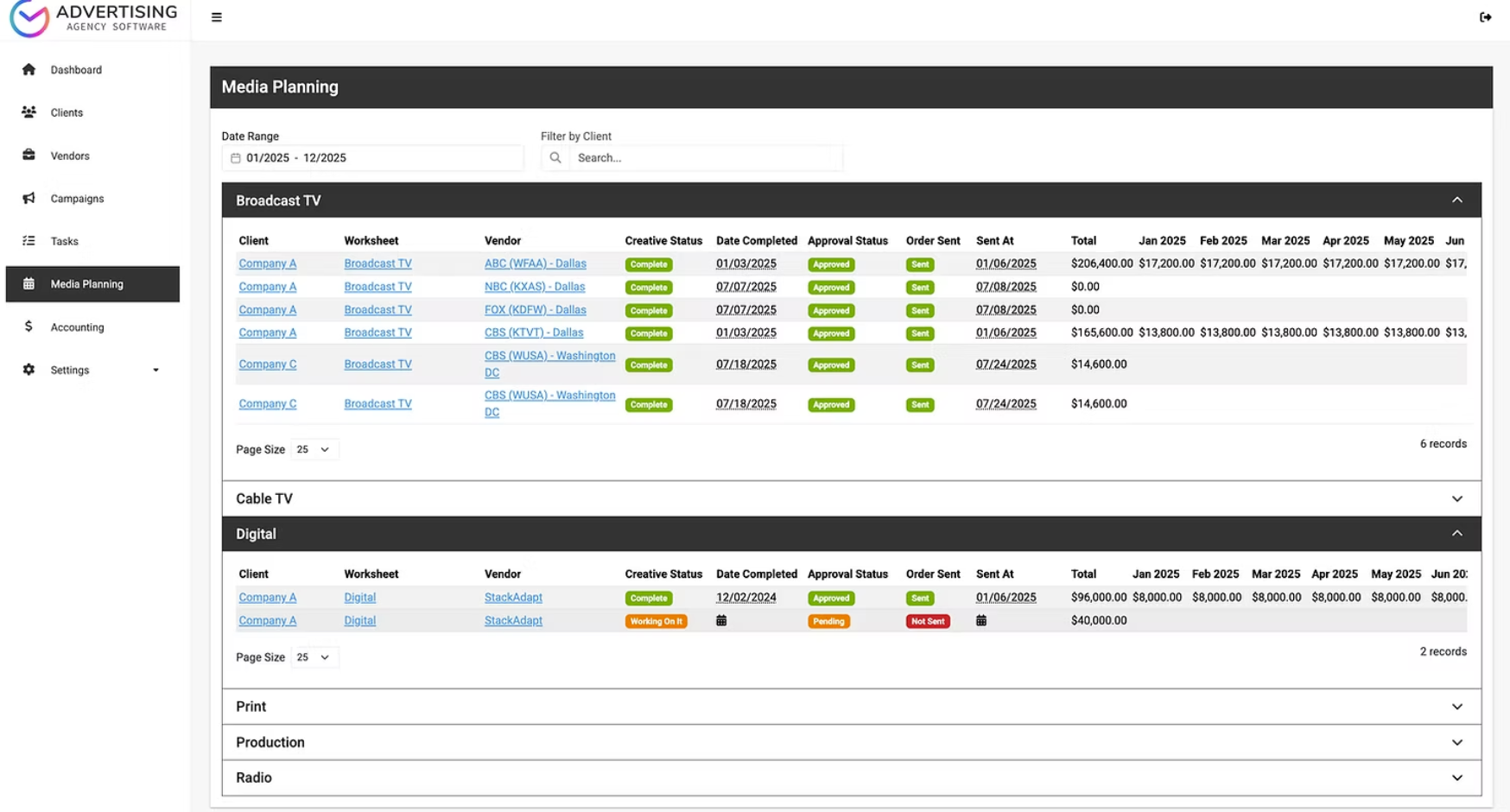
Task: Open the Settings submenu
Action: click(156, 370)
